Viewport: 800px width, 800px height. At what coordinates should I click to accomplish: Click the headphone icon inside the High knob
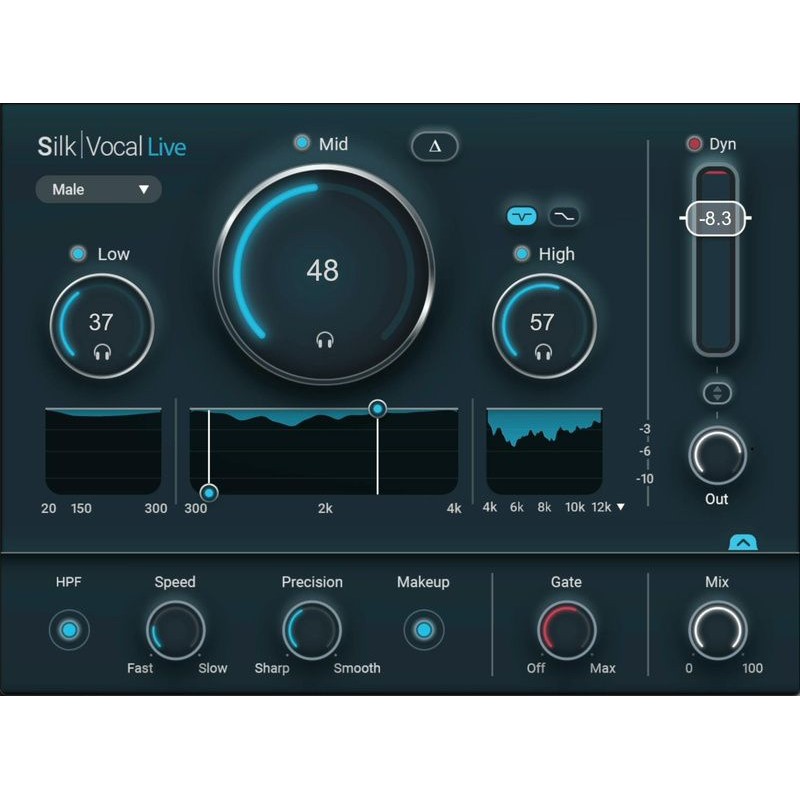(x=545, y=352)
